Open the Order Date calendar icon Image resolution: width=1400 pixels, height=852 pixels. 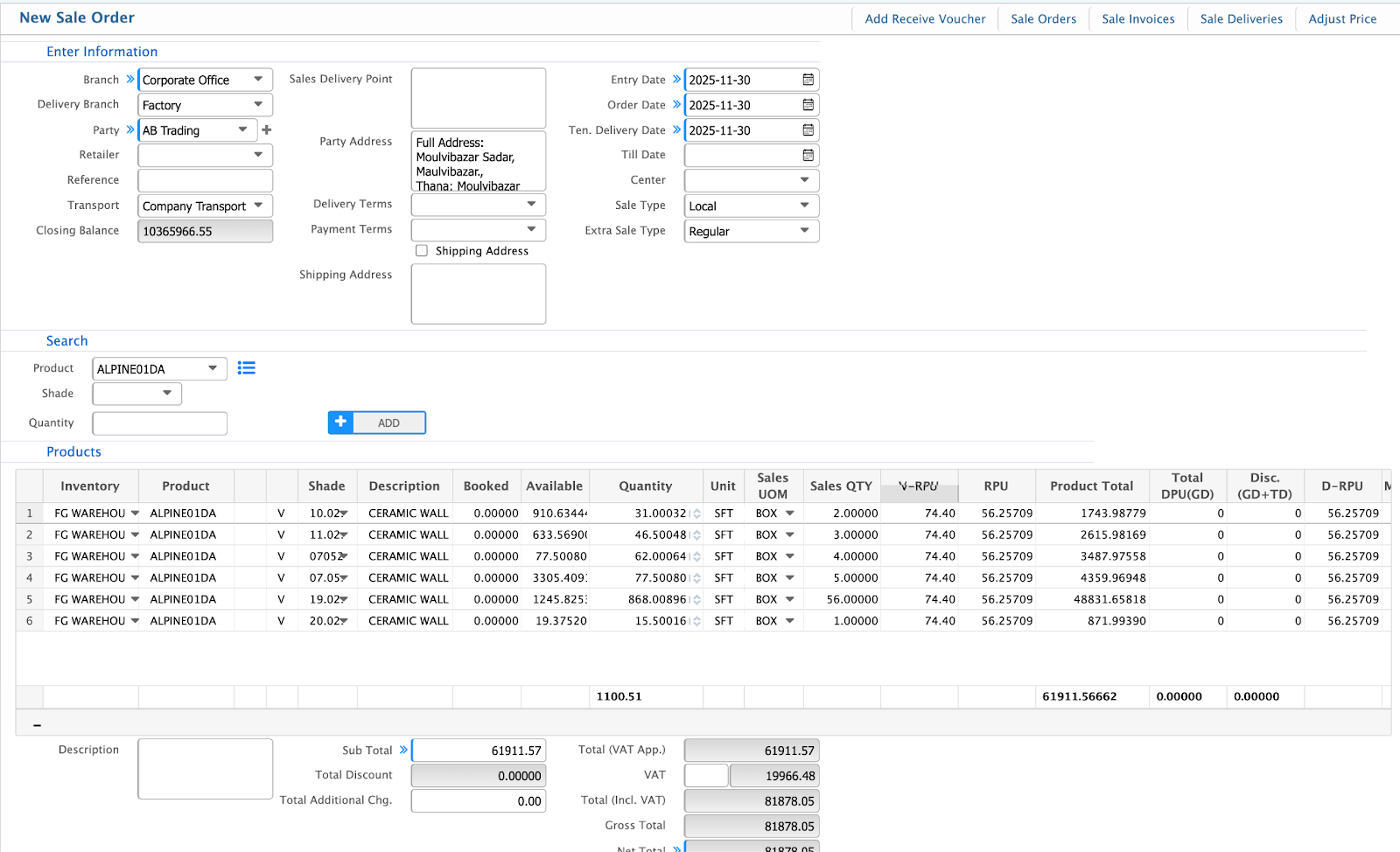click(x=808, y=105)
